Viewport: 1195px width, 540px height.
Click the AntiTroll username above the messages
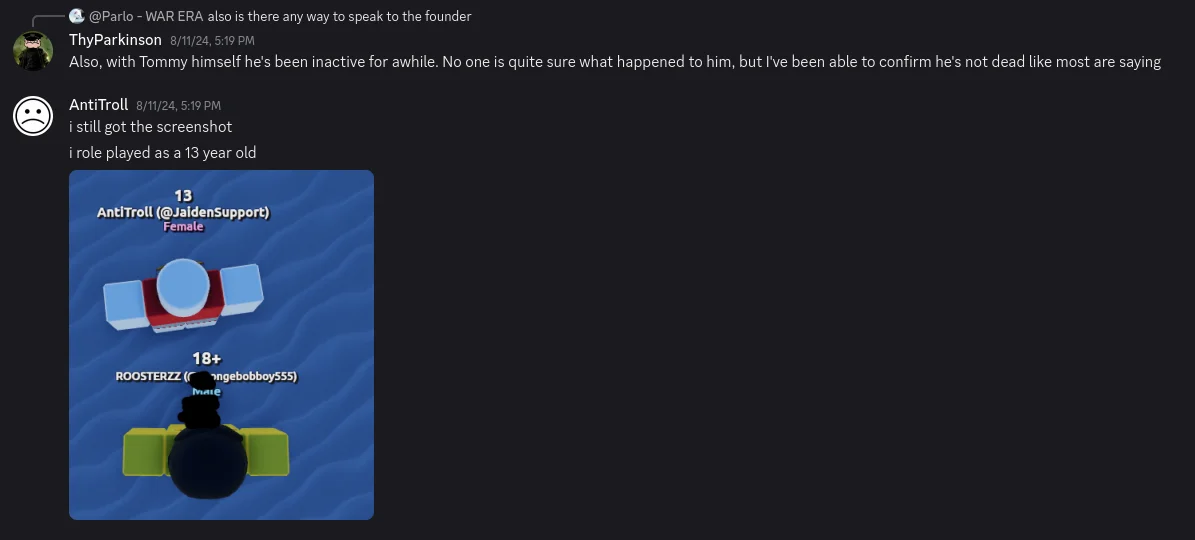click(x=98, y=105)
